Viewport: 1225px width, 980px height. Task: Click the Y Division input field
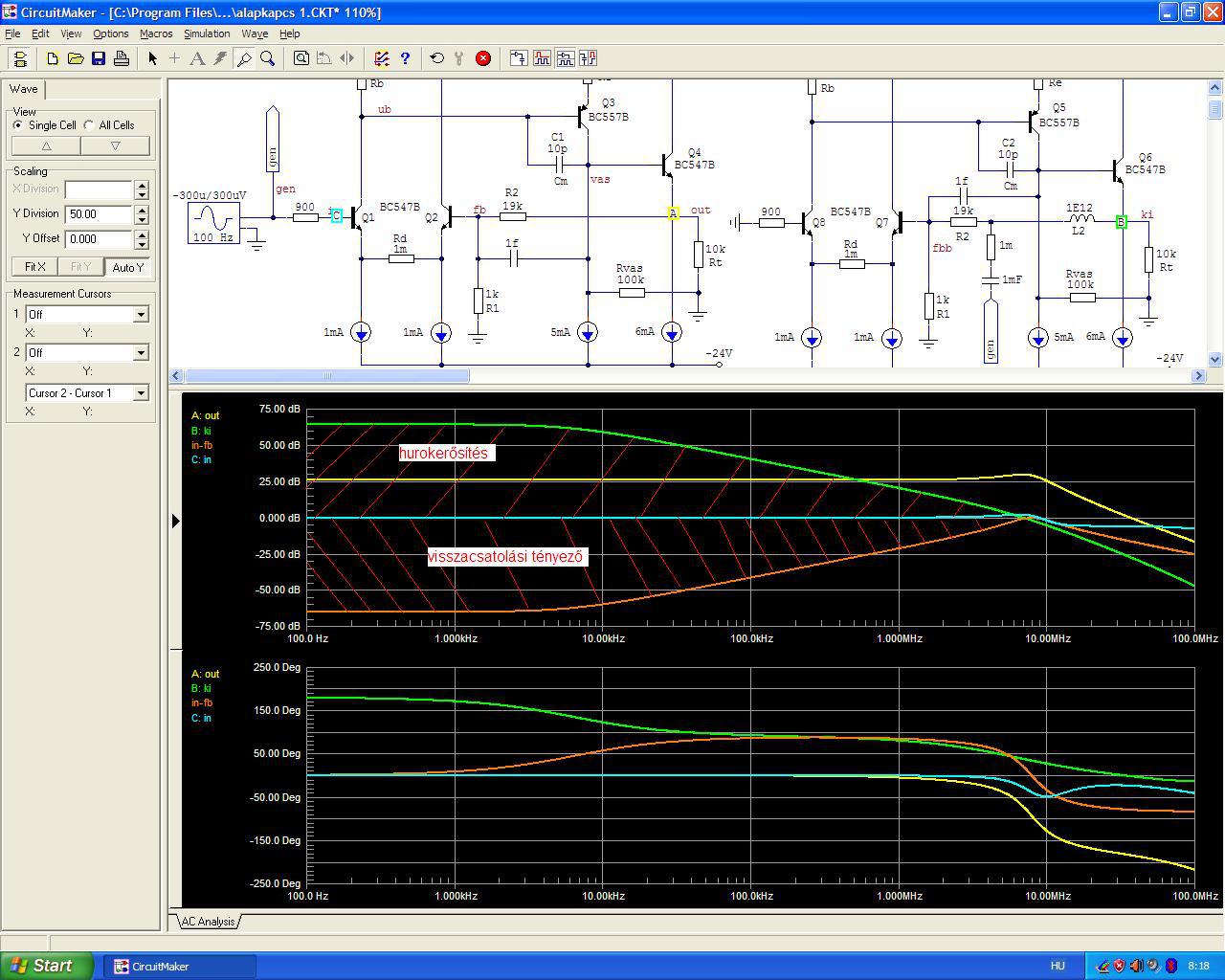(x=99, y=214)
